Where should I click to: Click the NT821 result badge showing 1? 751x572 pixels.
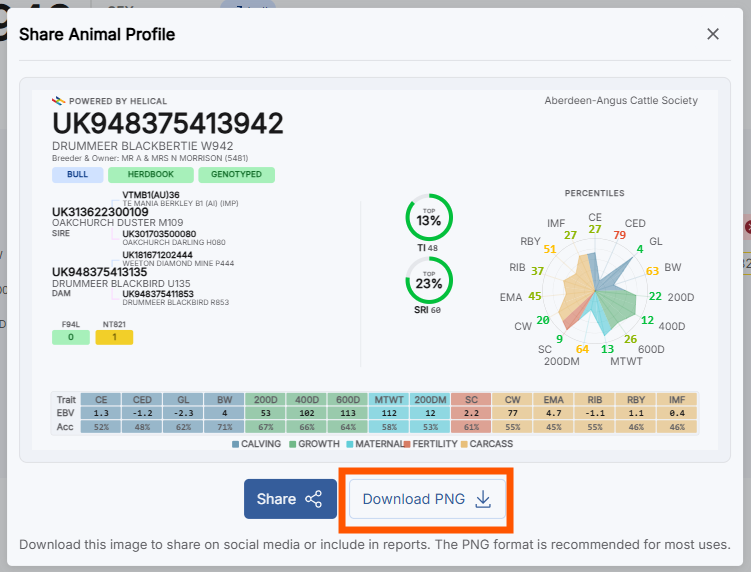click(114, 337)
